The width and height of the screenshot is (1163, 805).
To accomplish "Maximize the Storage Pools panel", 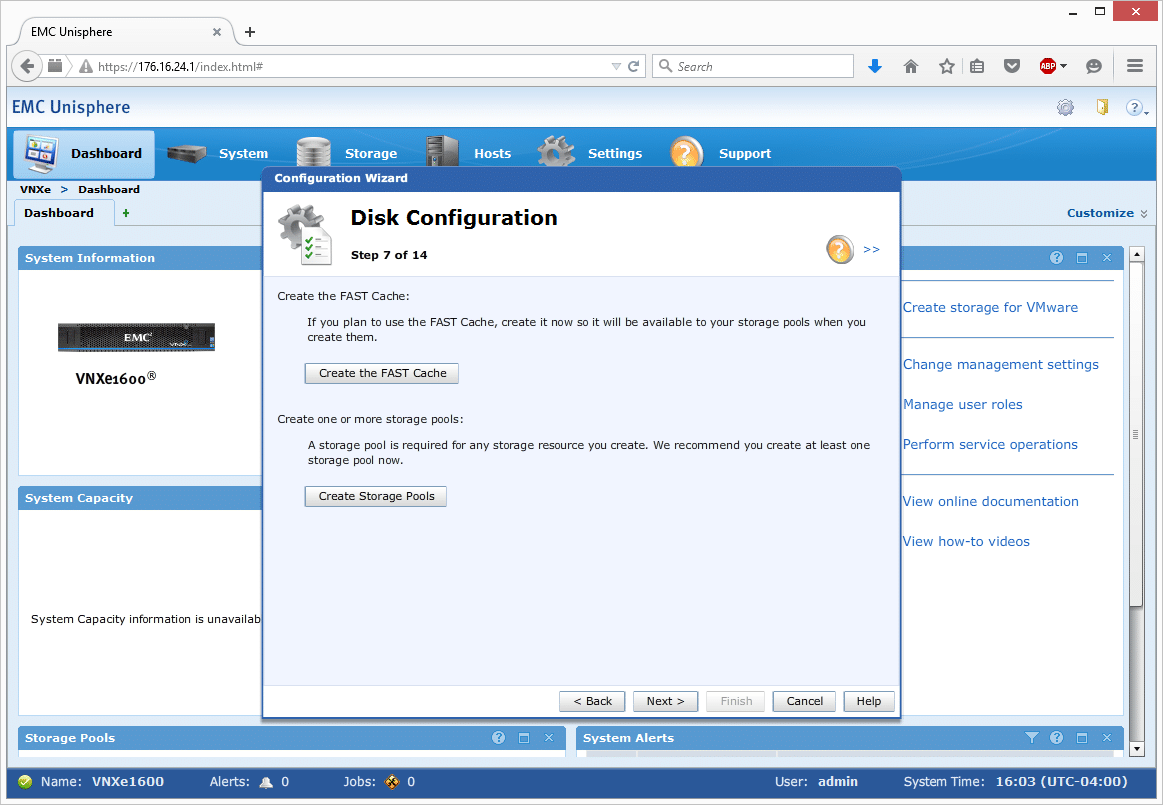I will (x=524, y=738).
